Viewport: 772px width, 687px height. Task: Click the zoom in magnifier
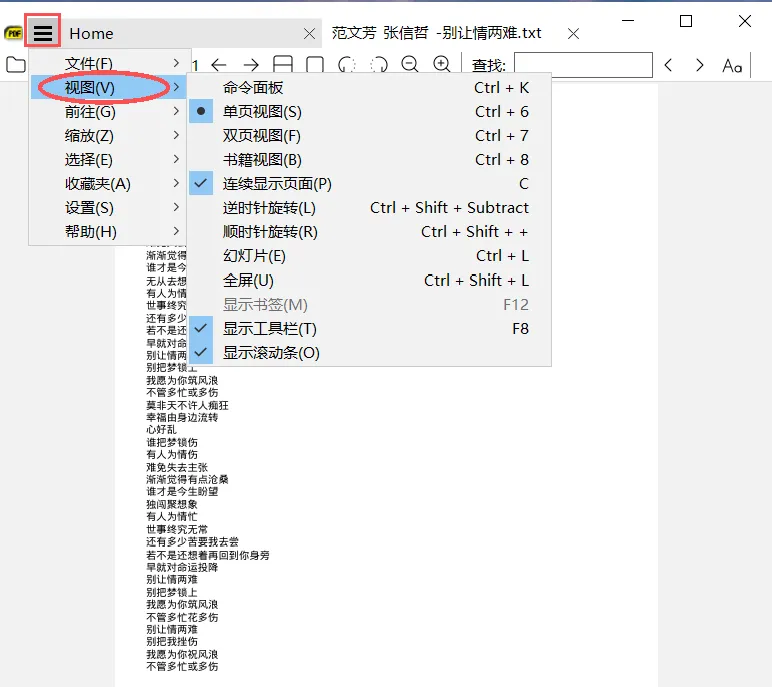pyautogui.click(x=442, y=64)
